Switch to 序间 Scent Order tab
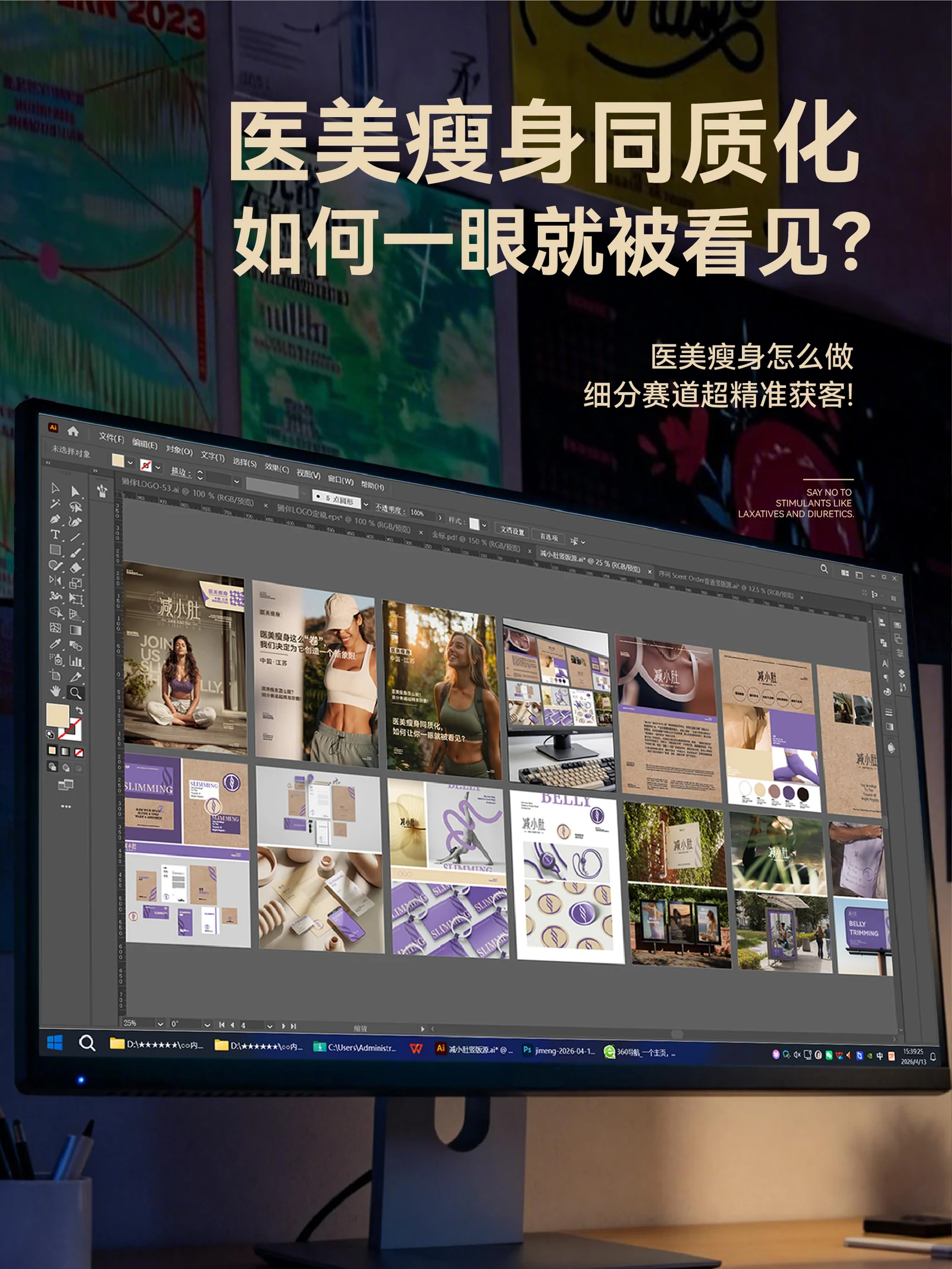Screen dimensions: 952x1269 click(726, 584)
